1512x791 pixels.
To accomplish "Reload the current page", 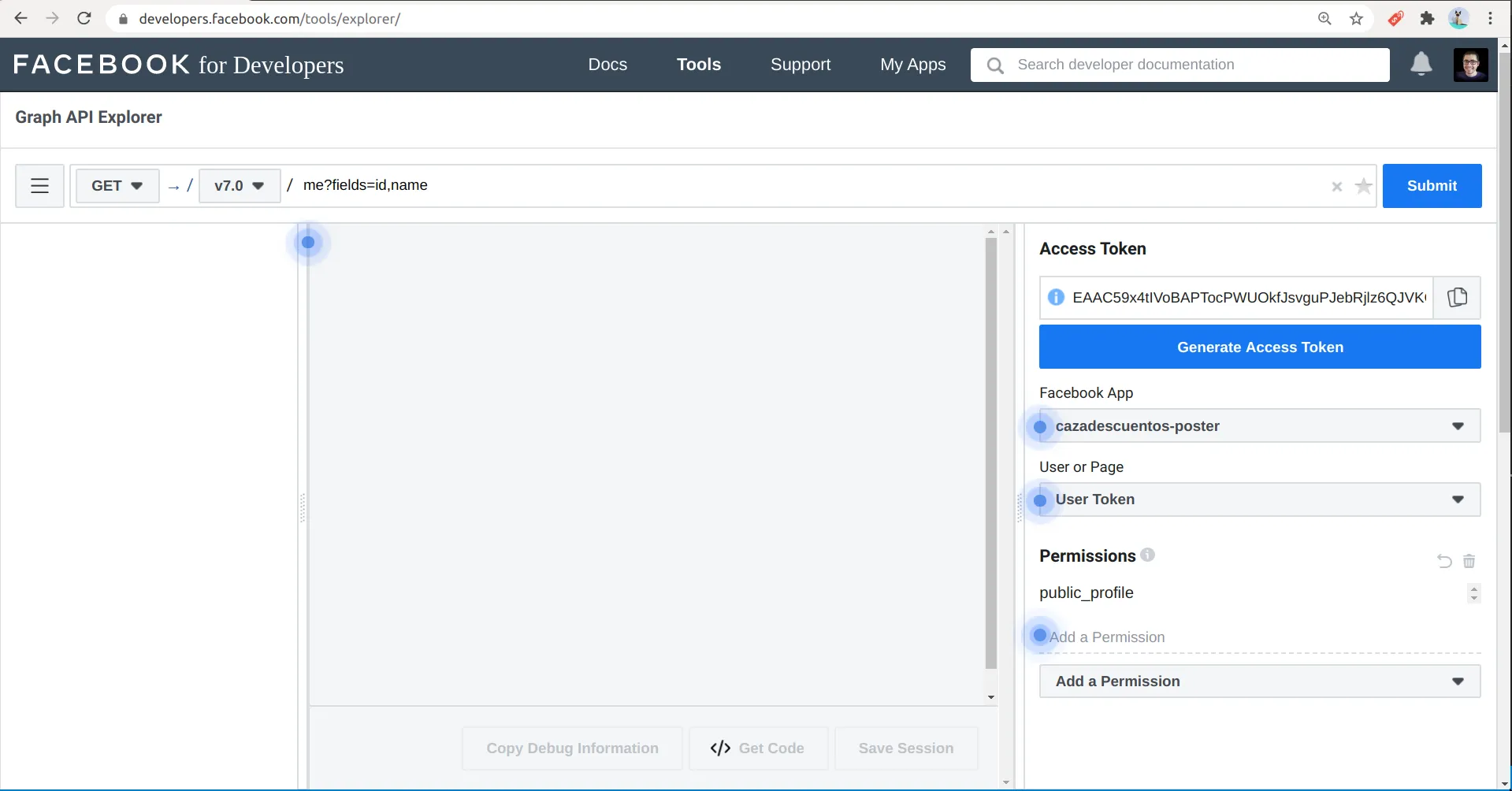I will tap(84, 18).
